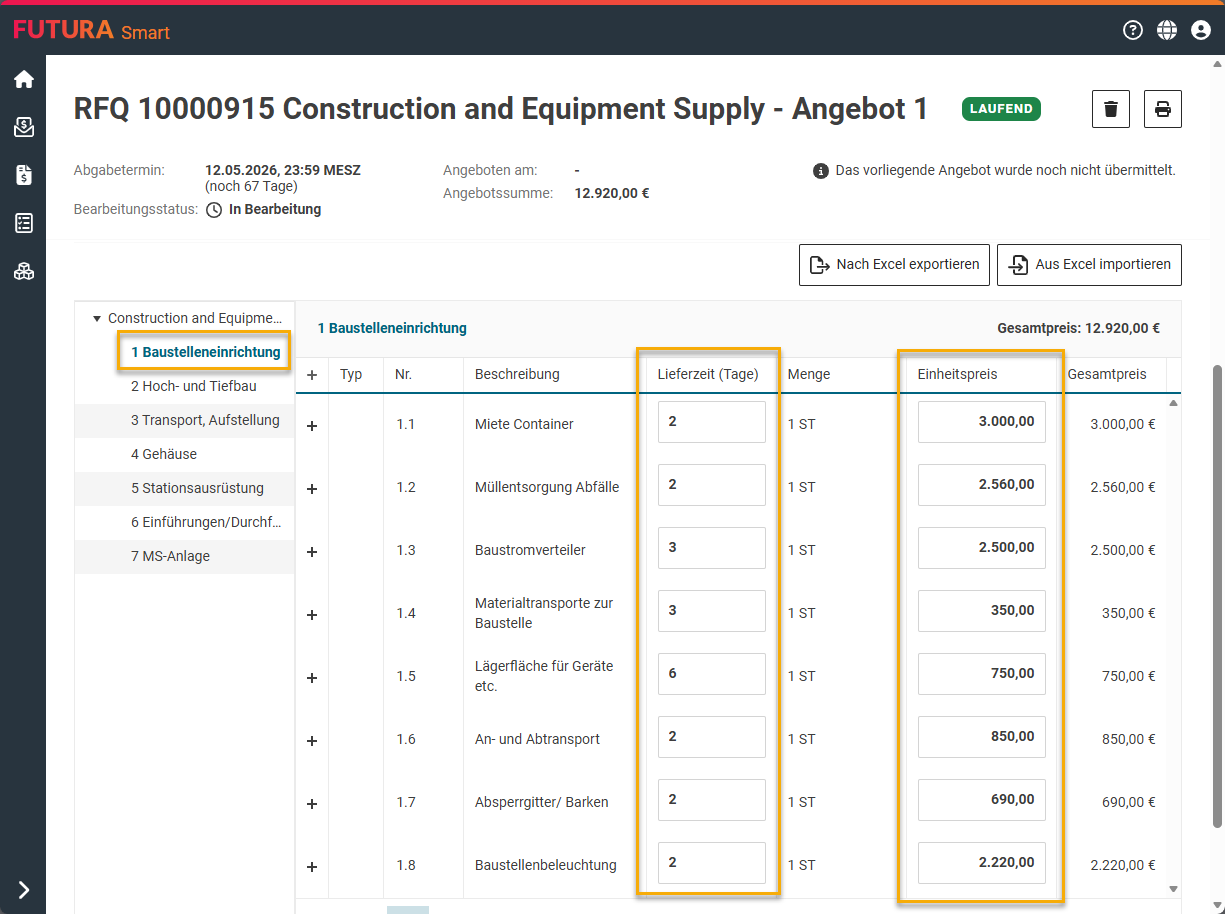Click the Einheitspreis field for Baustromverteiler
Screen dimensions: 1225x914
981,548
